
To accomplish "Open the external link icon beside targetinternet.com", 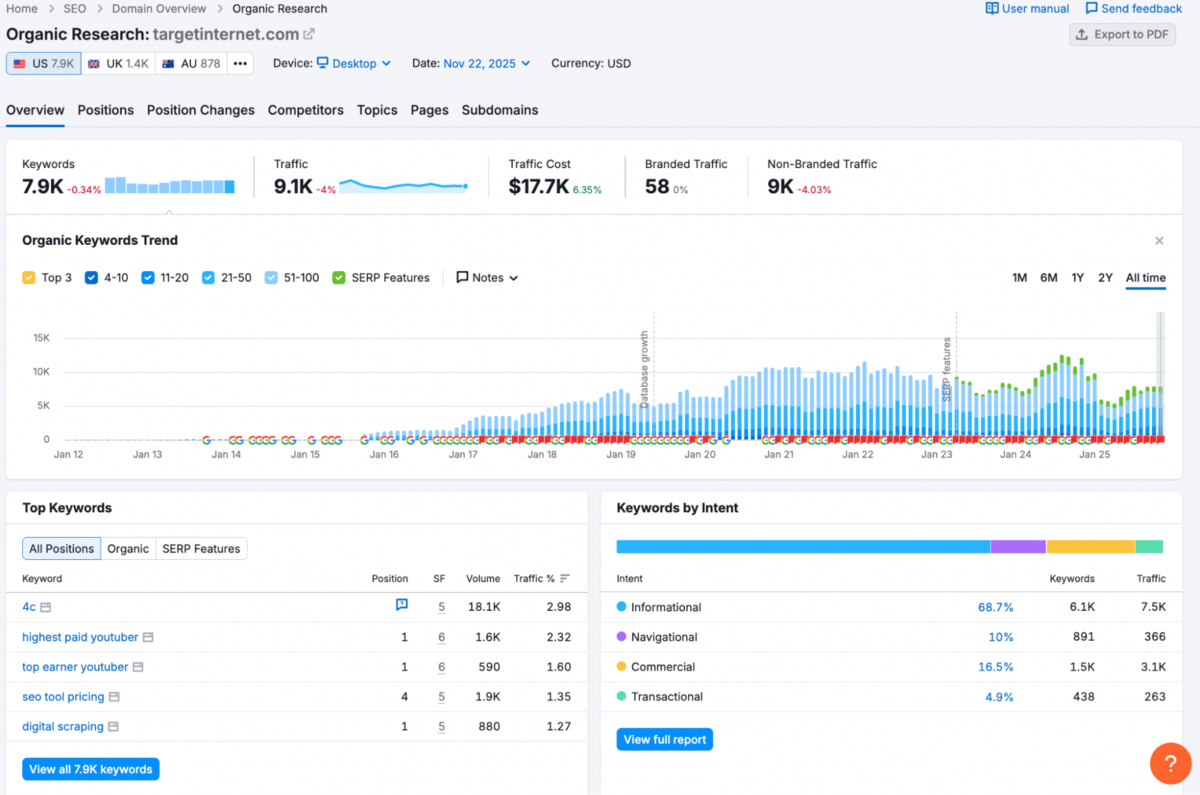I will (309, 34).
